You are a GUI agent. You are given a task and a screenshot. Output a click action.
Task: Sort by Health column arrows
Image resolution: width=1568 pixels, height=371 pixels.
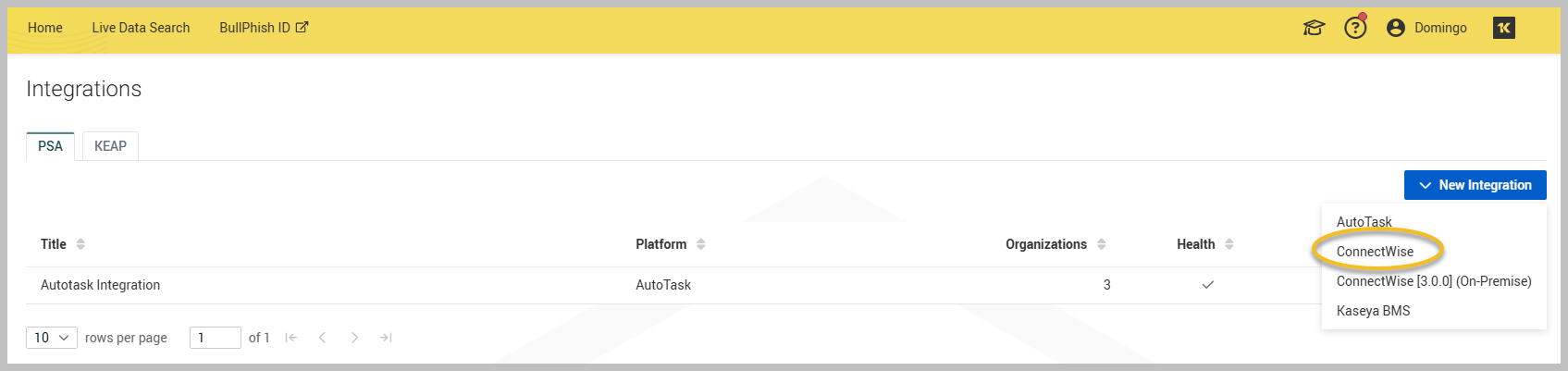click(1229, 244)
